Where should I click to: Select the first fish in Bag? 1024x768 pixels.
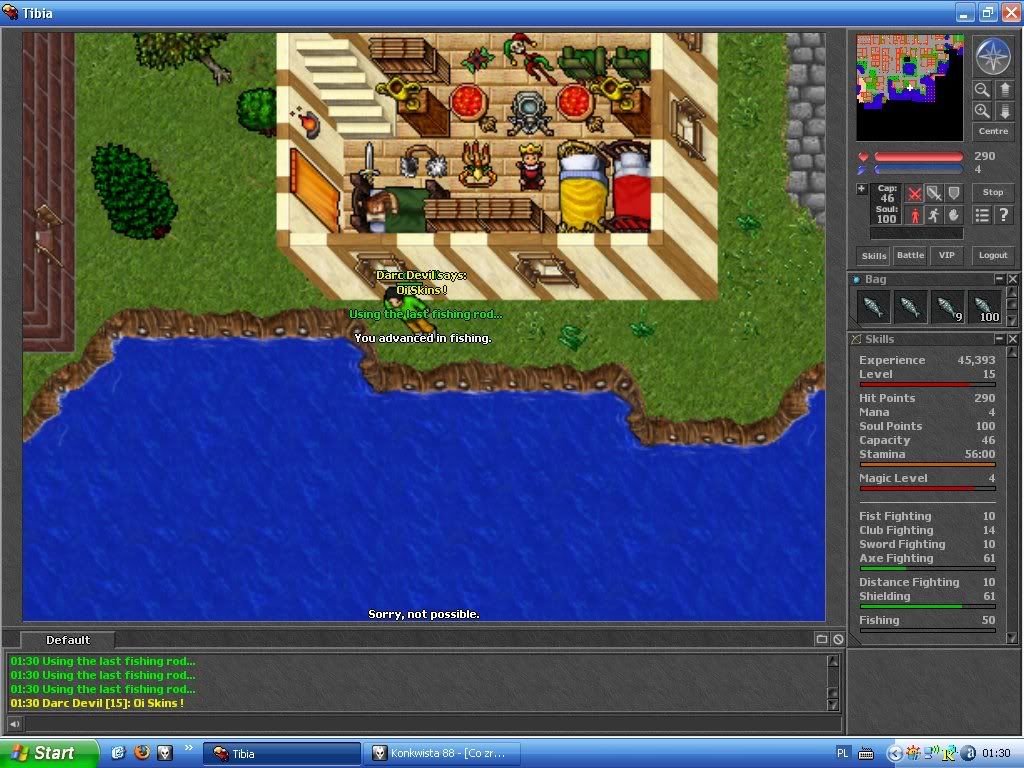coord(872,307)
